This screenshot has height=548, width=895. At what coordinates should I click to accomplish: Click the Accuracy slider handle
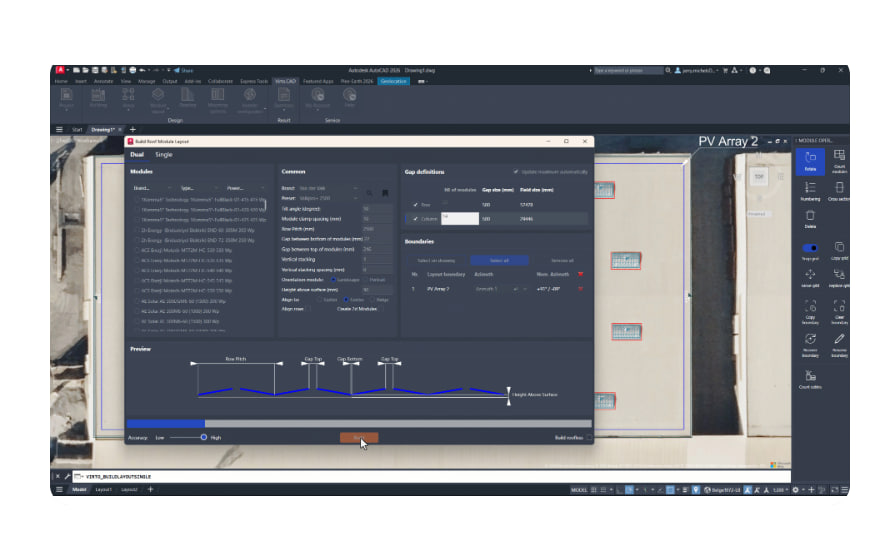coord(203,437)
